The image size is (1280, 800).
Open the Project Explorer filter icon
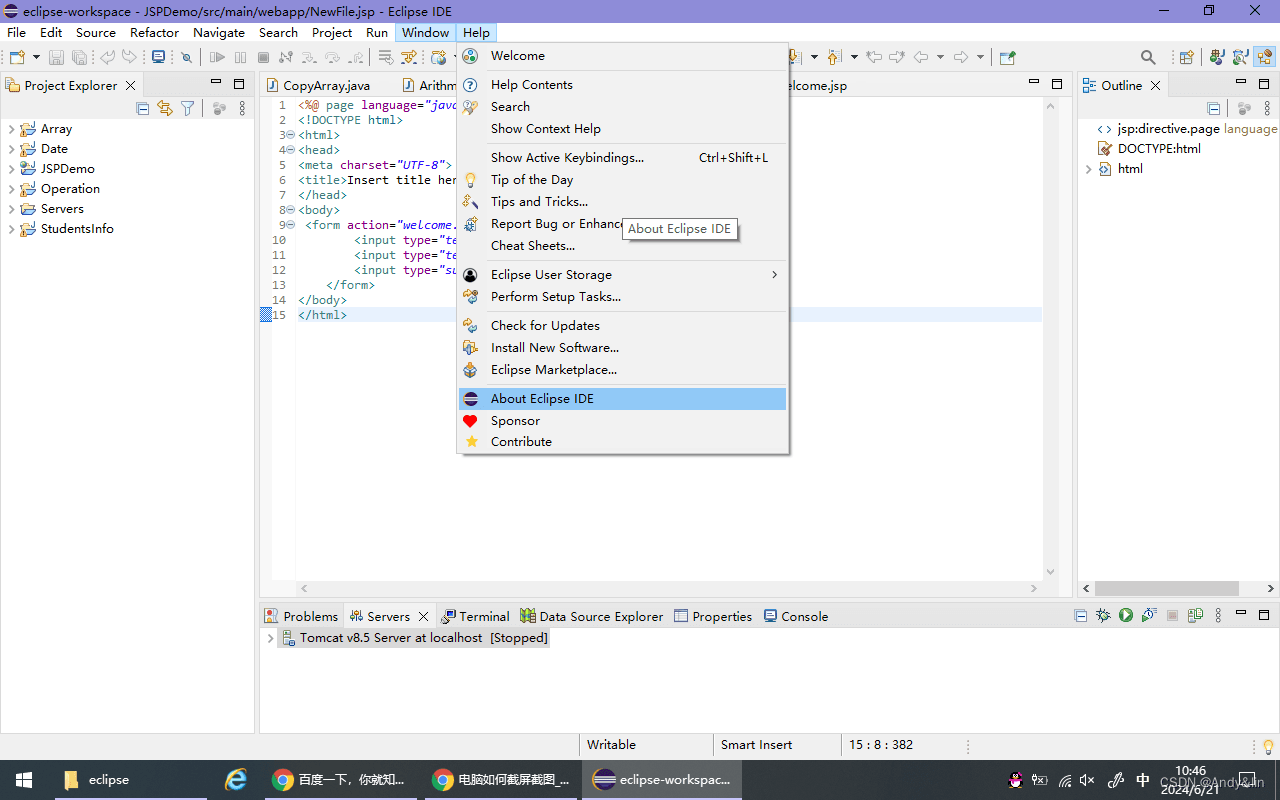(187, 108)
